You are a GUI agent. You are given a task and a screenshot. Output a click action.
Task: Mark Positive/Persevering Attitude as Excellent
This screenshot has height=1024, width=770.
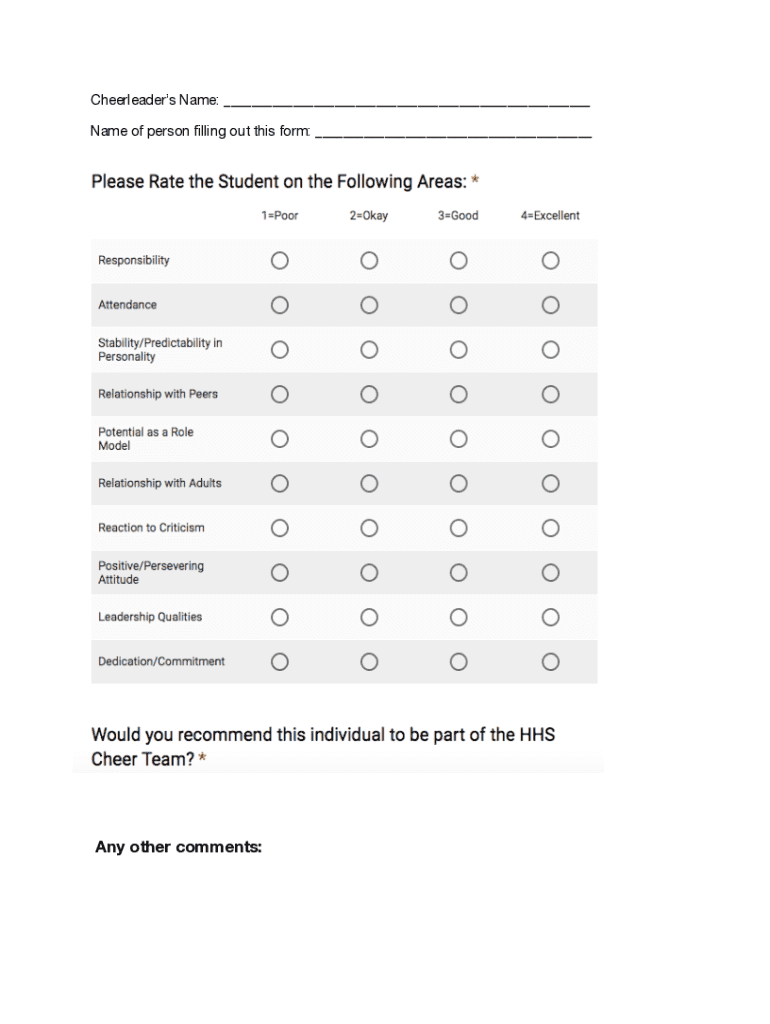pos(550,572)
